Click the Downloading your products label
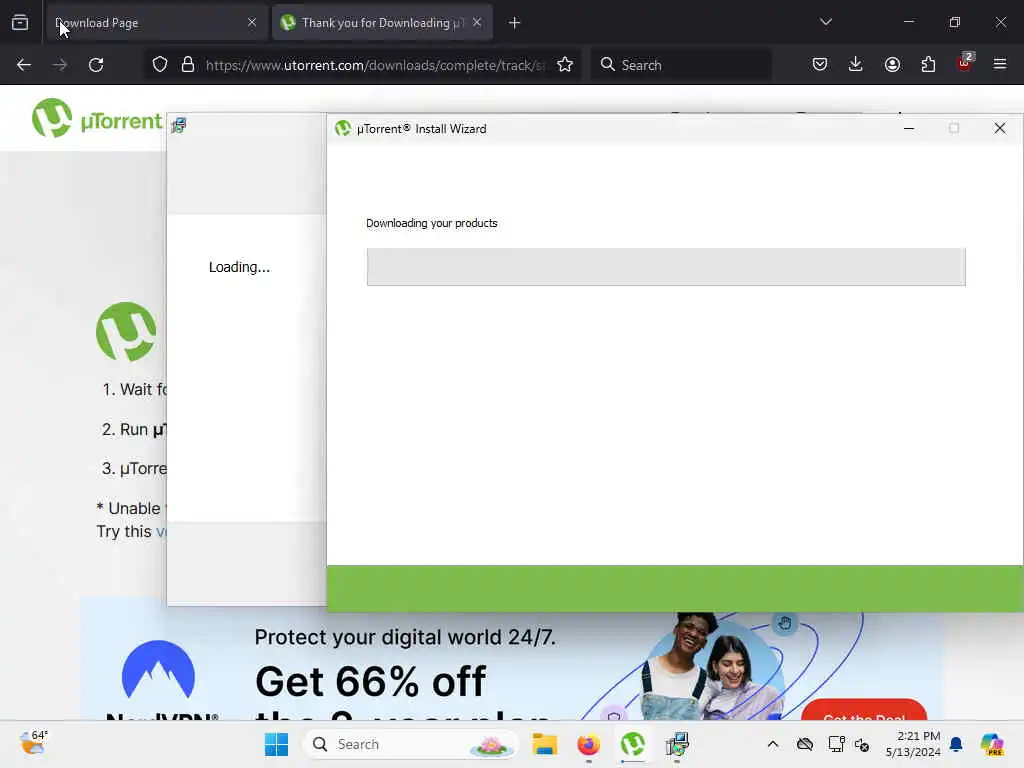Image resolution: width=1024 pixels, height=768 pixels. tap(432, 223)
